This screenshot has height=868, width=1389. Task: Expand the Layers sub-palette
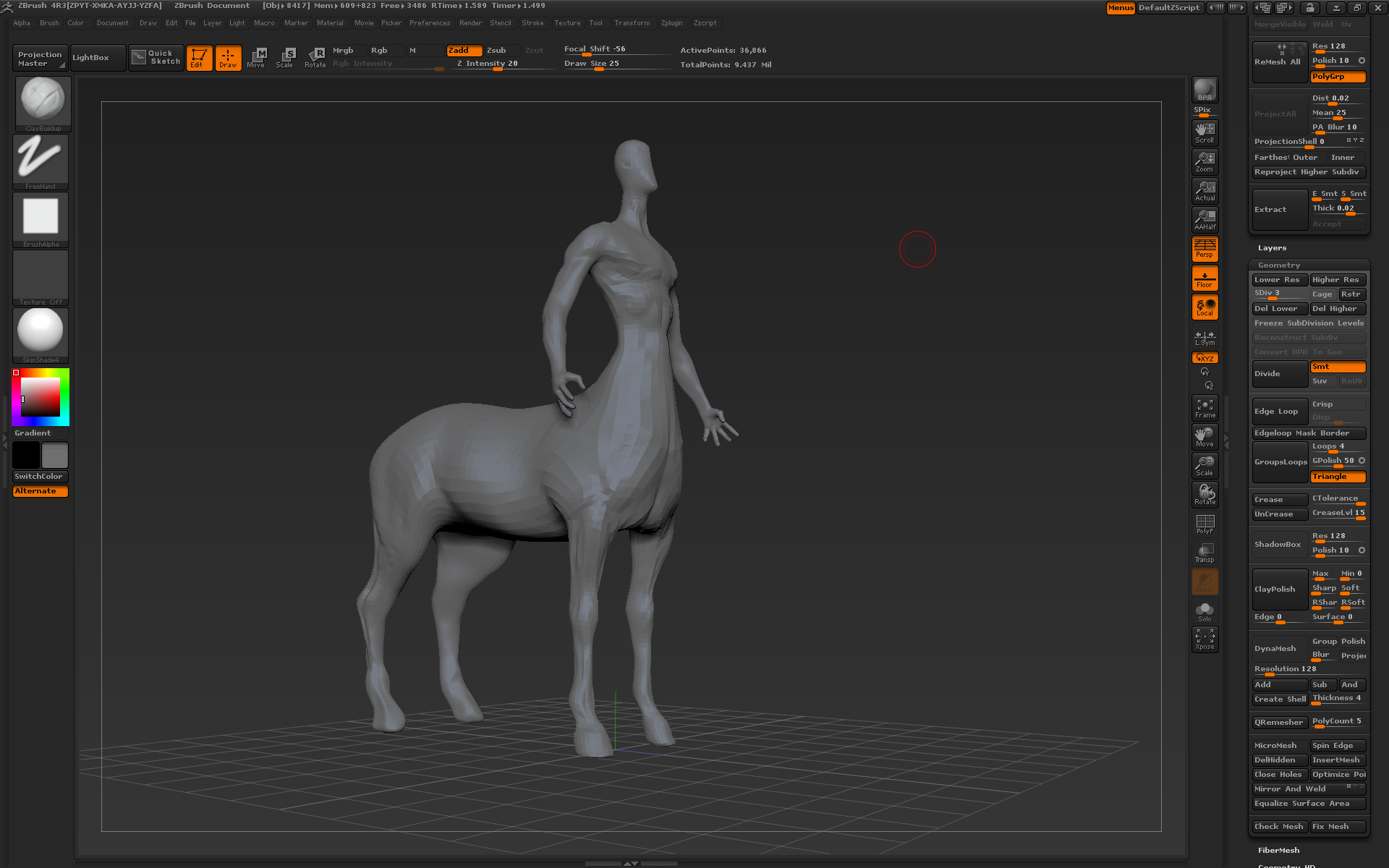point(1272,248)
